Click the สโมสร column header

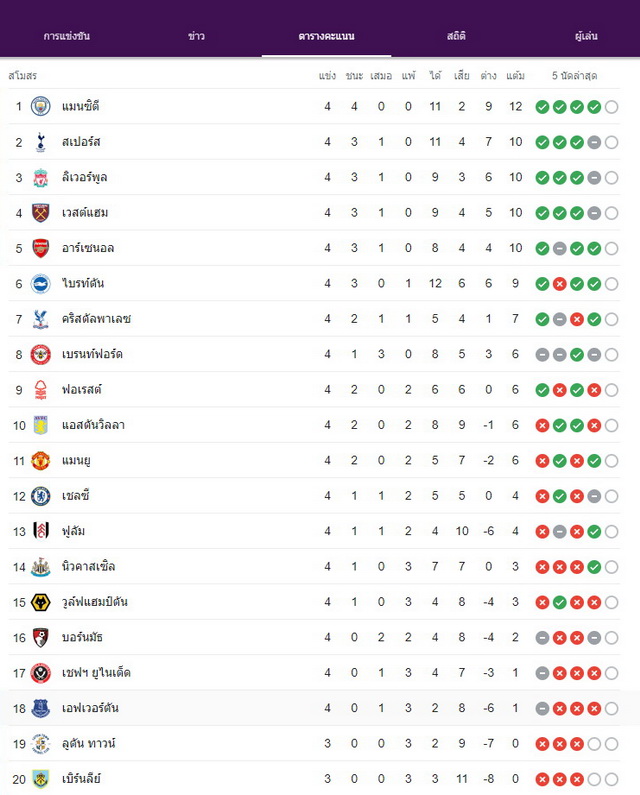(x=22, y=76)
